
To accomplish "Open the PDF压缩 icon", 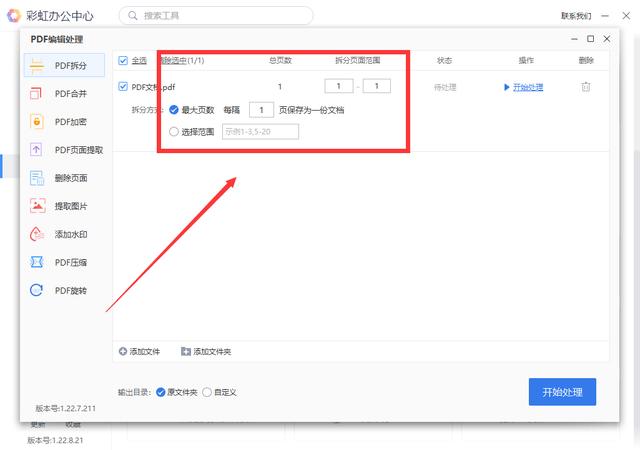I will tap(36, 262).
